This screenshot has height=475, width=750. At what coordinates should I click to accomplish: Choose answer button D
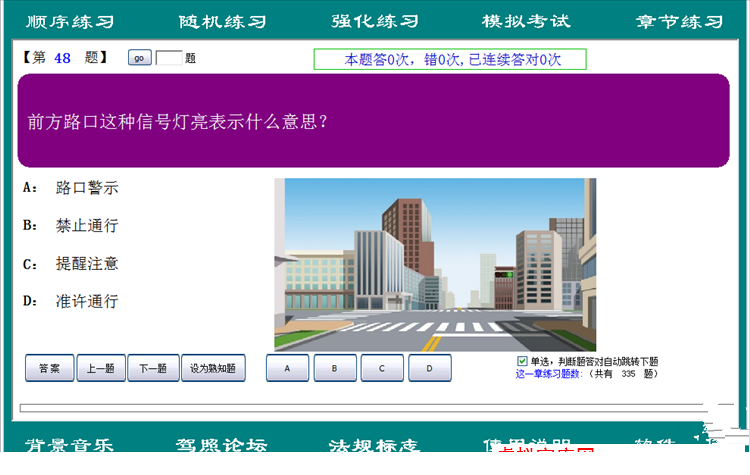(430, 368)
